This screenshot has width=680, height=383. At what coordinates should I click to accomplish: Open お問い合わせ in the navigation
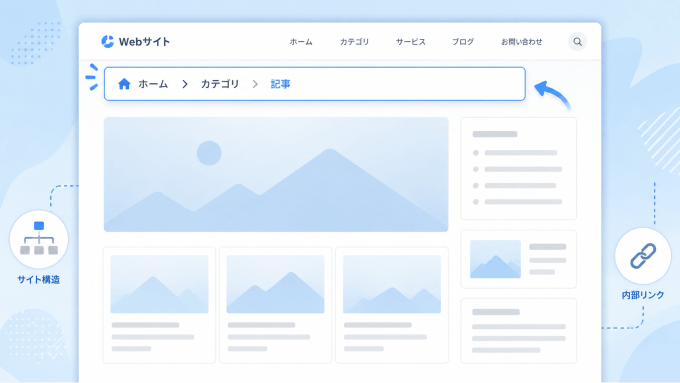[522, 42]
